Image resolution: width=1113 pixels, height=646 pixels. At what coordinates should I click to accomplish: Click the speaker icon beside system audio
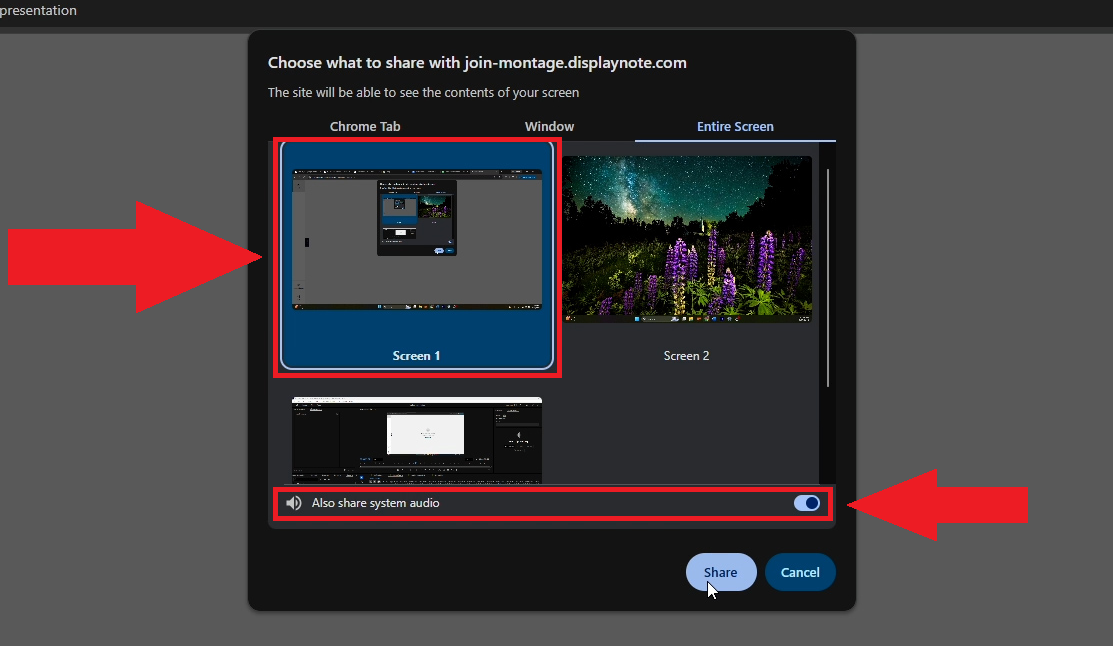293,503
